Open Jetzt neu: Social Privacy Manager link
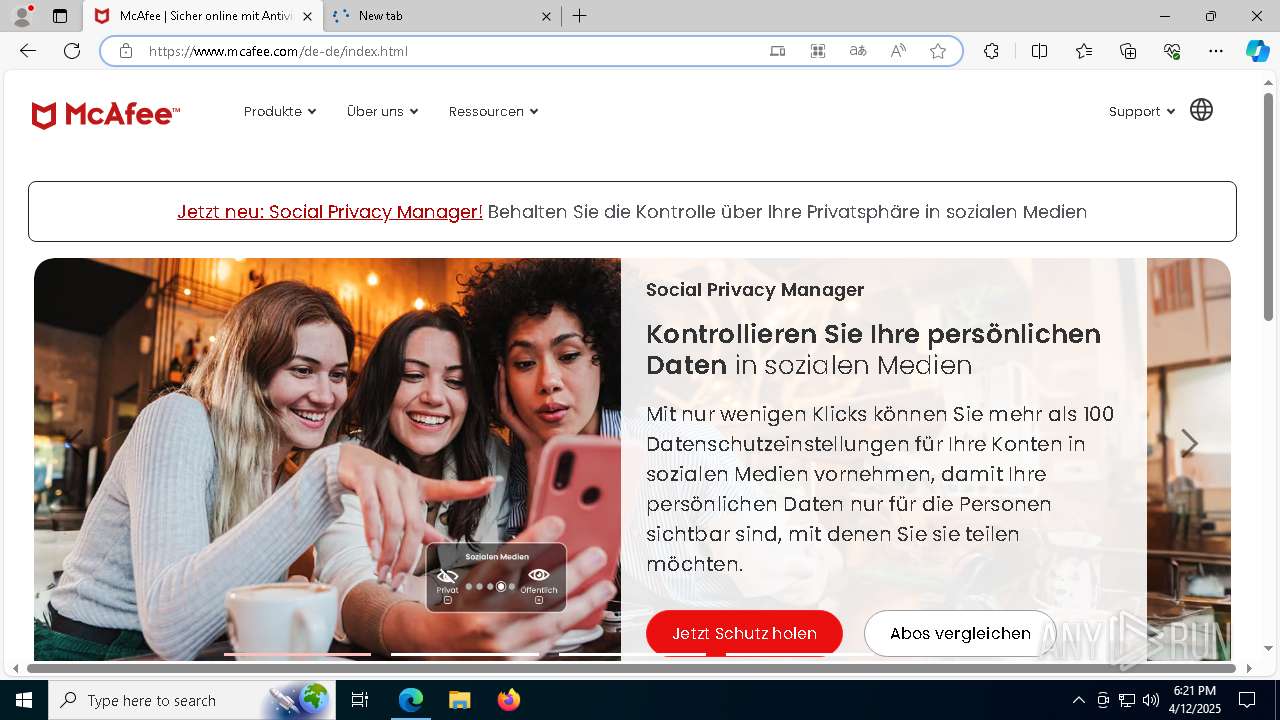 330,212
